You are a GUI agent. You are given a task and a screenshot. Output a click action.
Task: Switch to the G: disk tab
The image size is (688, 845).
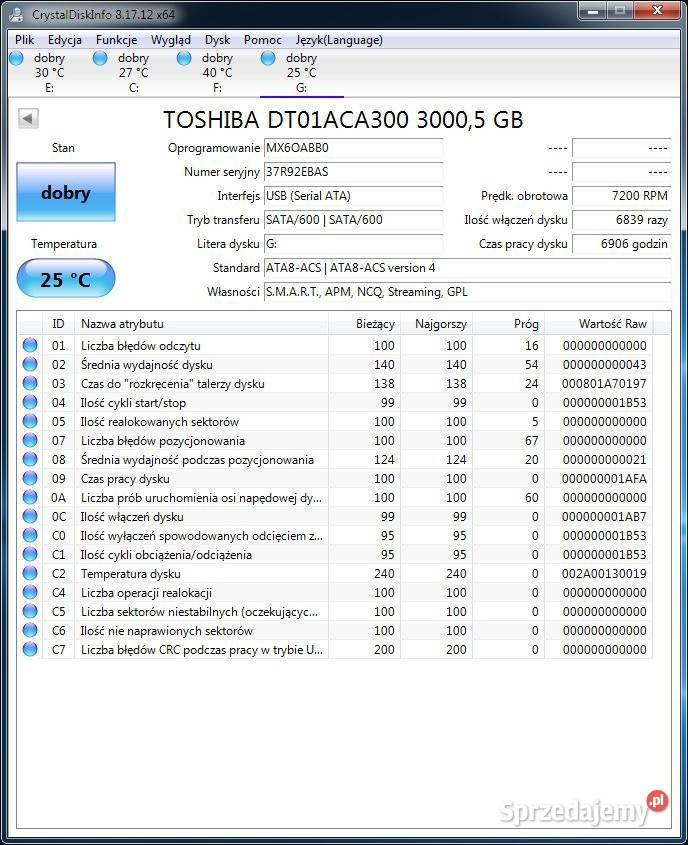[x=301, y=73]
